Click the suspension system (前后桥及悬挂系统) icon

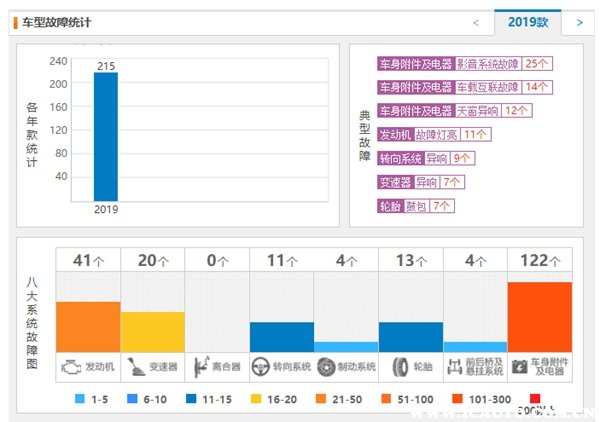(x=457, y=367)
